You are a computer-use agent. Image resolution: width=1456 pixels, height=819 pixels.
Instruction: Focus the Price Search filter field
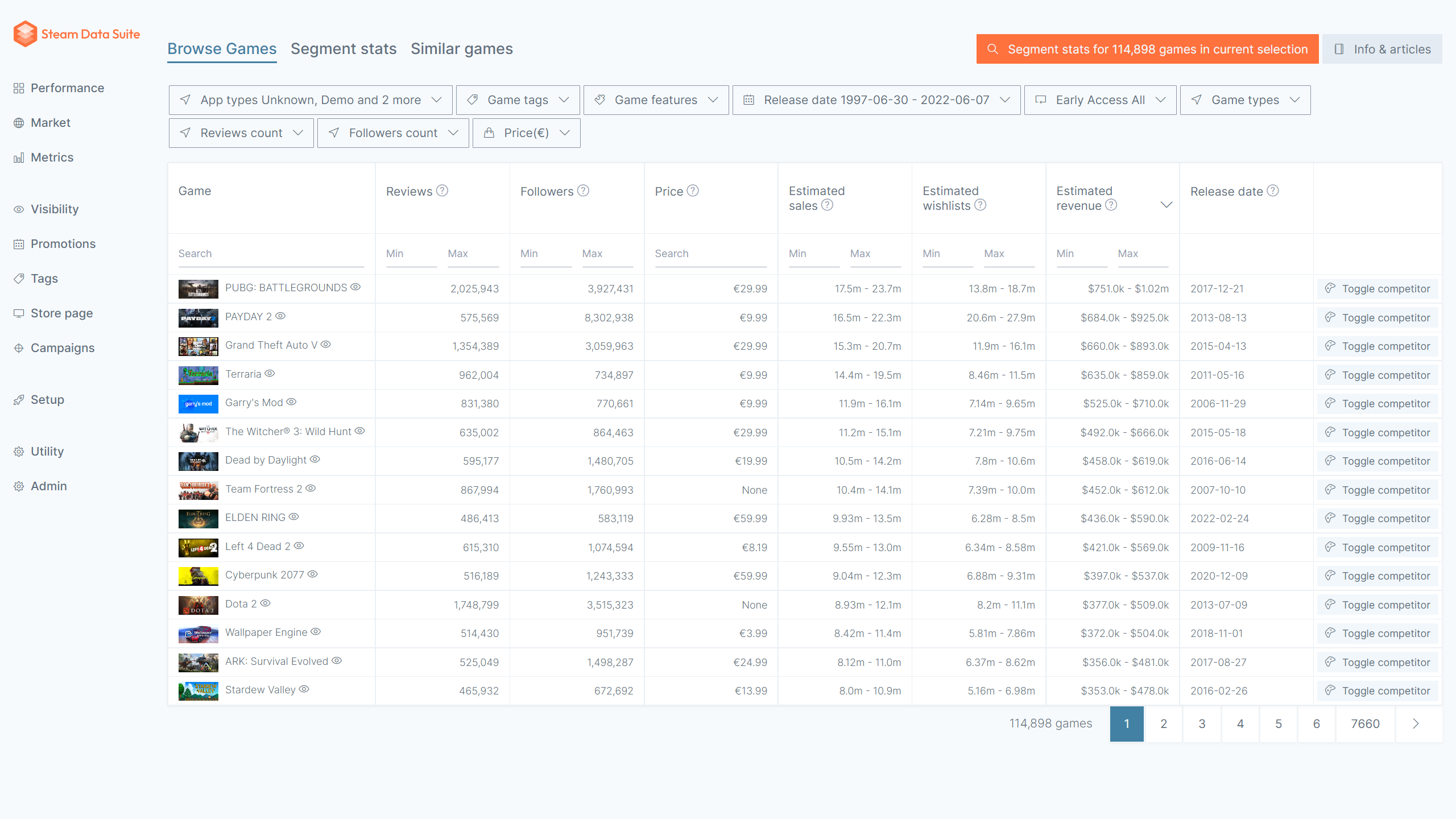(x=711, y=254)
